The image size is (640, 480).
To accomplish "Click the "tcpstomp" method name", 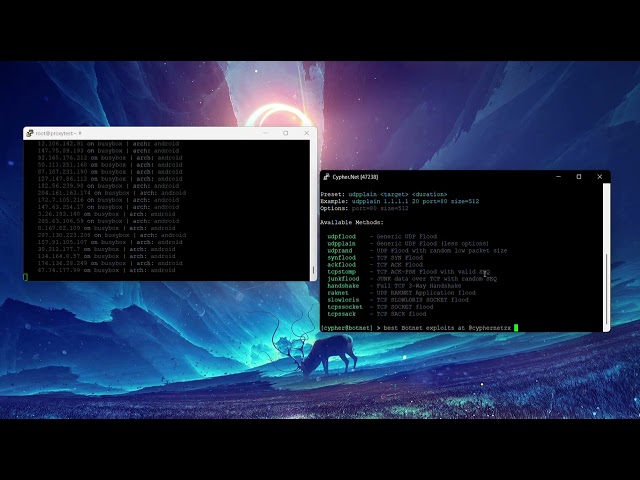I will (341, 272).
